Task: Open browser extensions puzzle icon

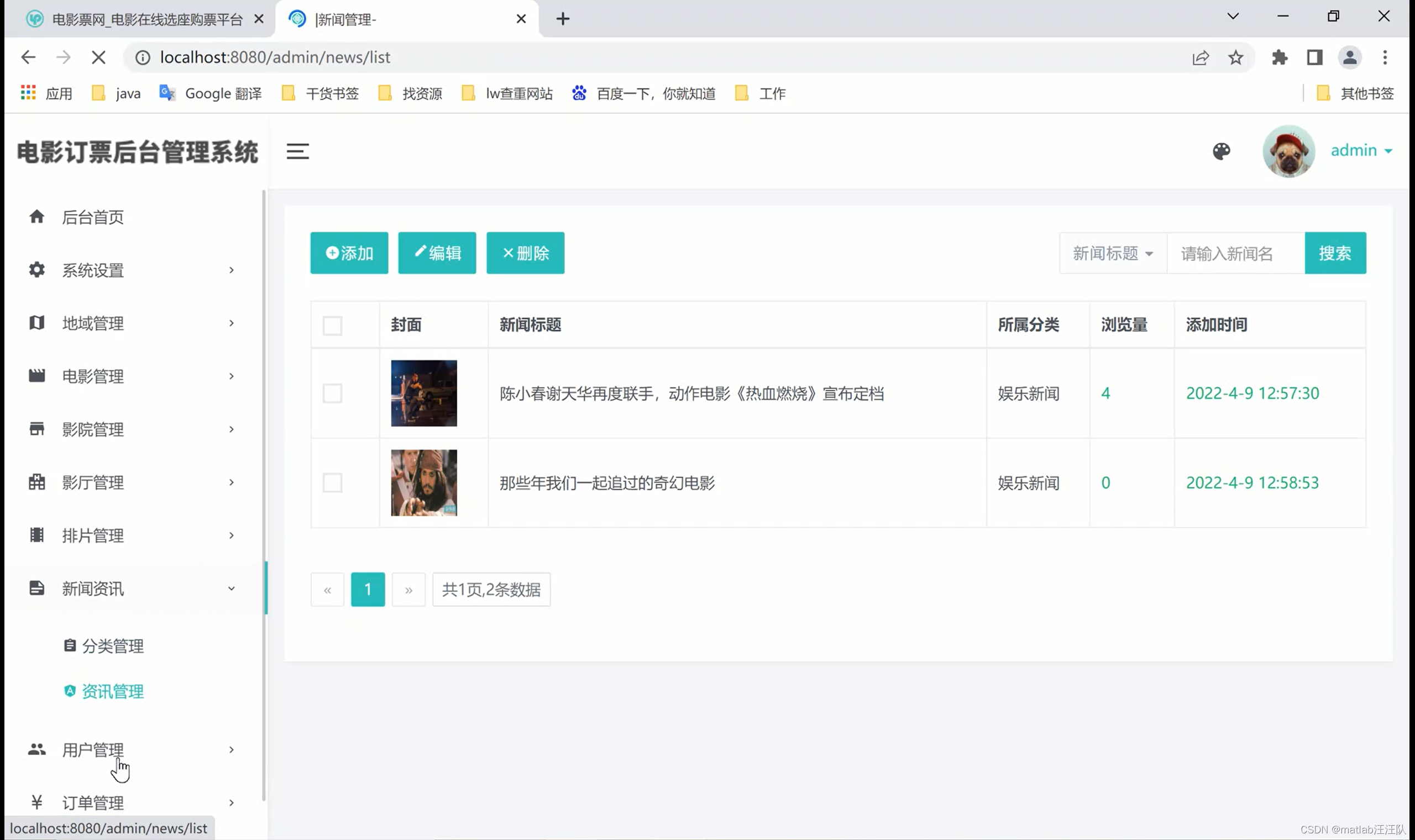Action: tap(1279, 57)
